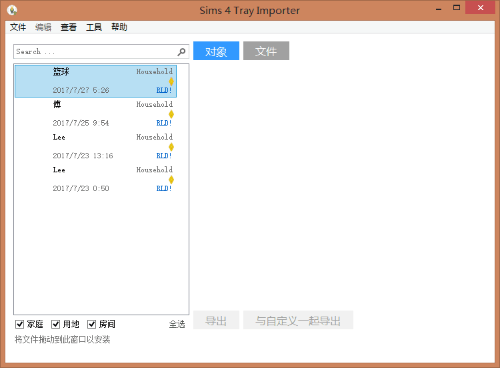This screenshot has width=500, height=368.
Task: Open the 编辑 menu
Action: 43,27
